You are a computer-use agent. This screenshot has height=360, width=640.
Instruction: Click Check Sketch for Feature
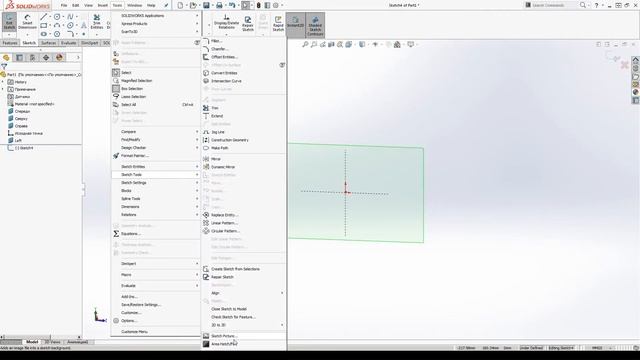pyautogui.click(x=244, y=317)
